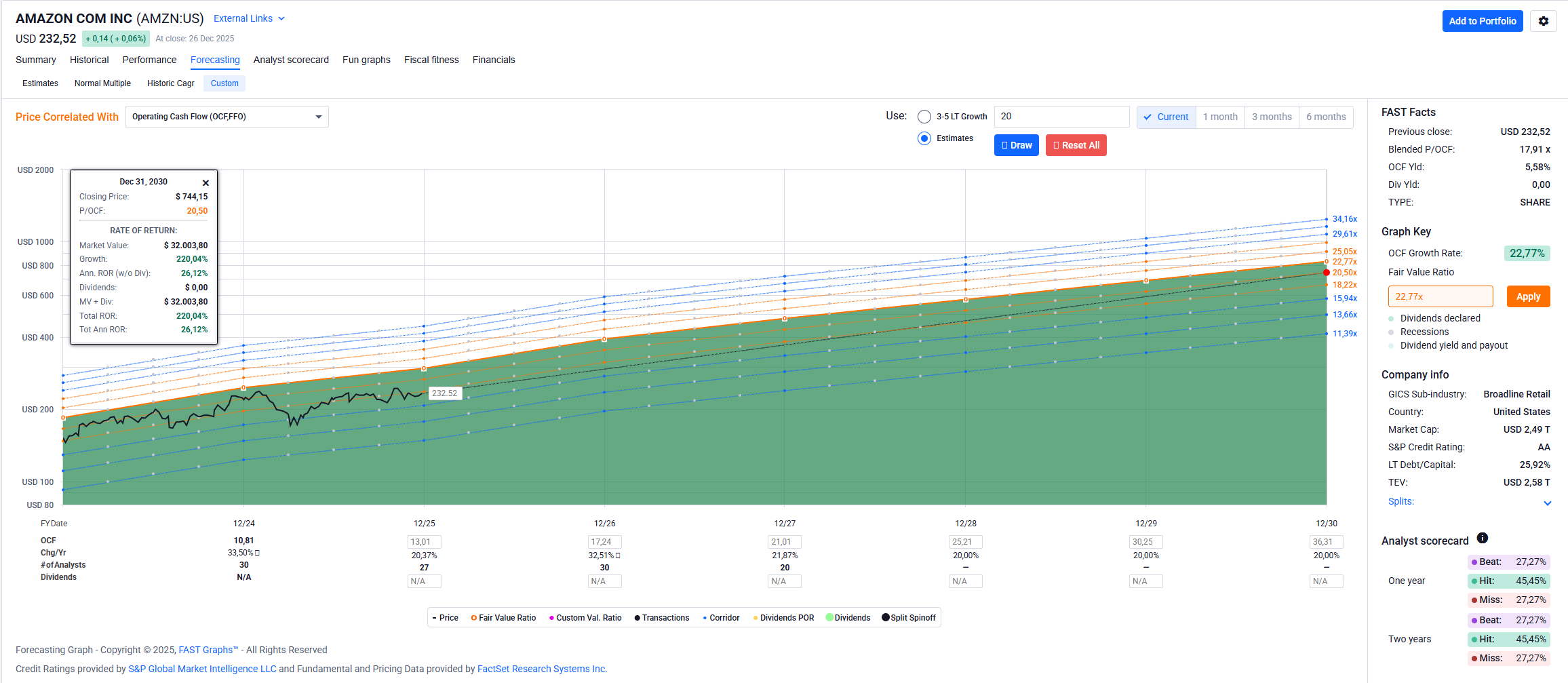Open the Price Correlated With dropdown

pos(227,117)
